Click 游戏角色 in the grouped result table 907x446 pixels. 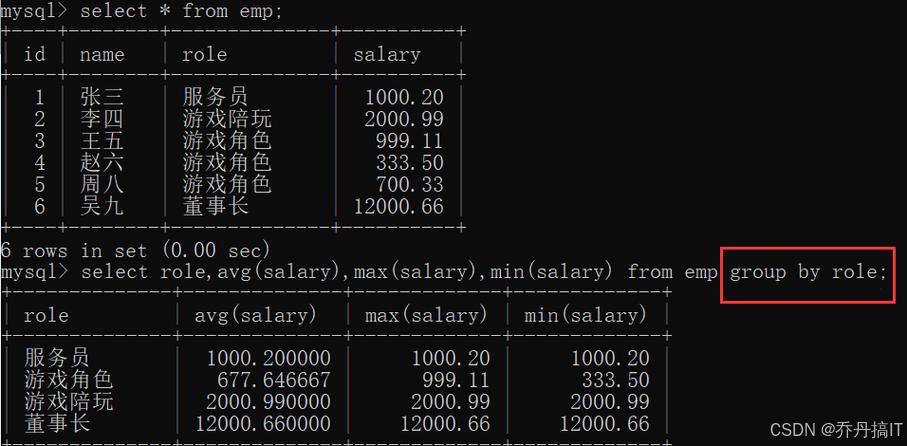(68, 379)
